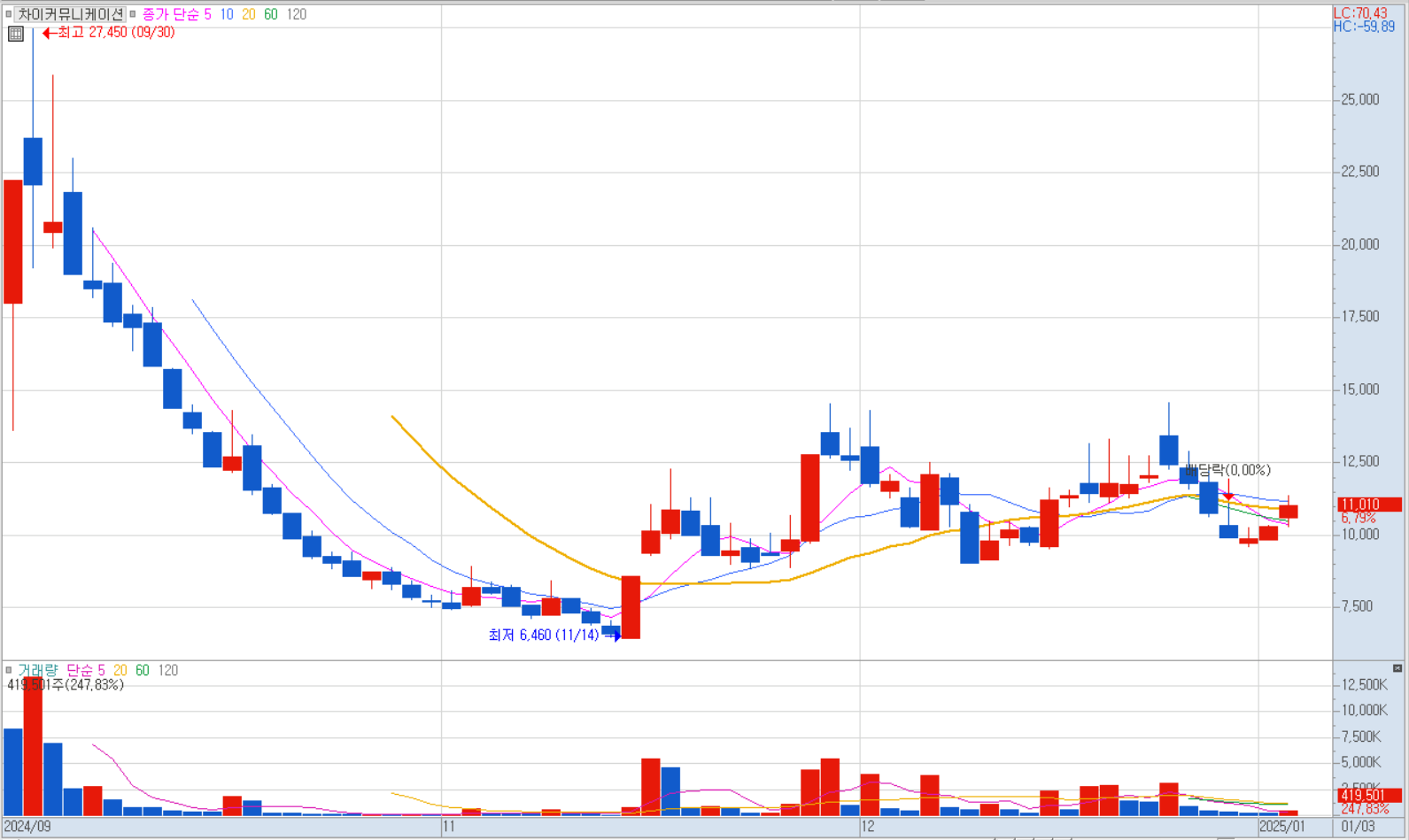Viewport: 1409px width, 840px height.
Task: Click the tallest red volume bar in September
Action: [x=33, y=747]
